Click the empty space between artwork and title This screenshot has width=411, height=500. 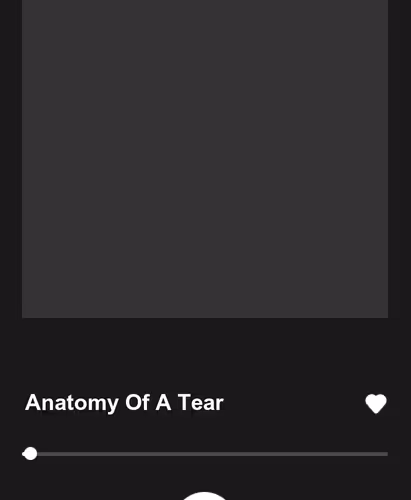(x=205, y=353)
